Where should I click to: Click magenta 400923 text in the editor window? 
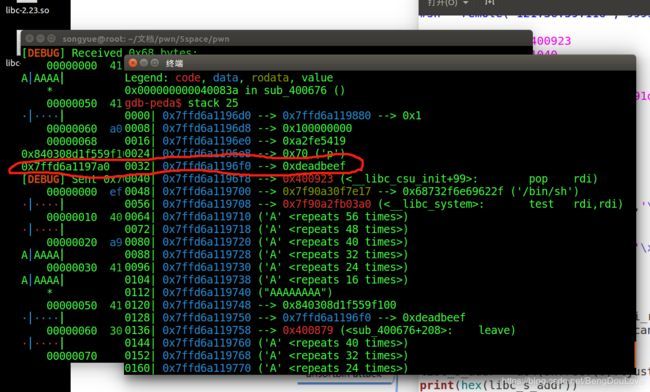551,41
